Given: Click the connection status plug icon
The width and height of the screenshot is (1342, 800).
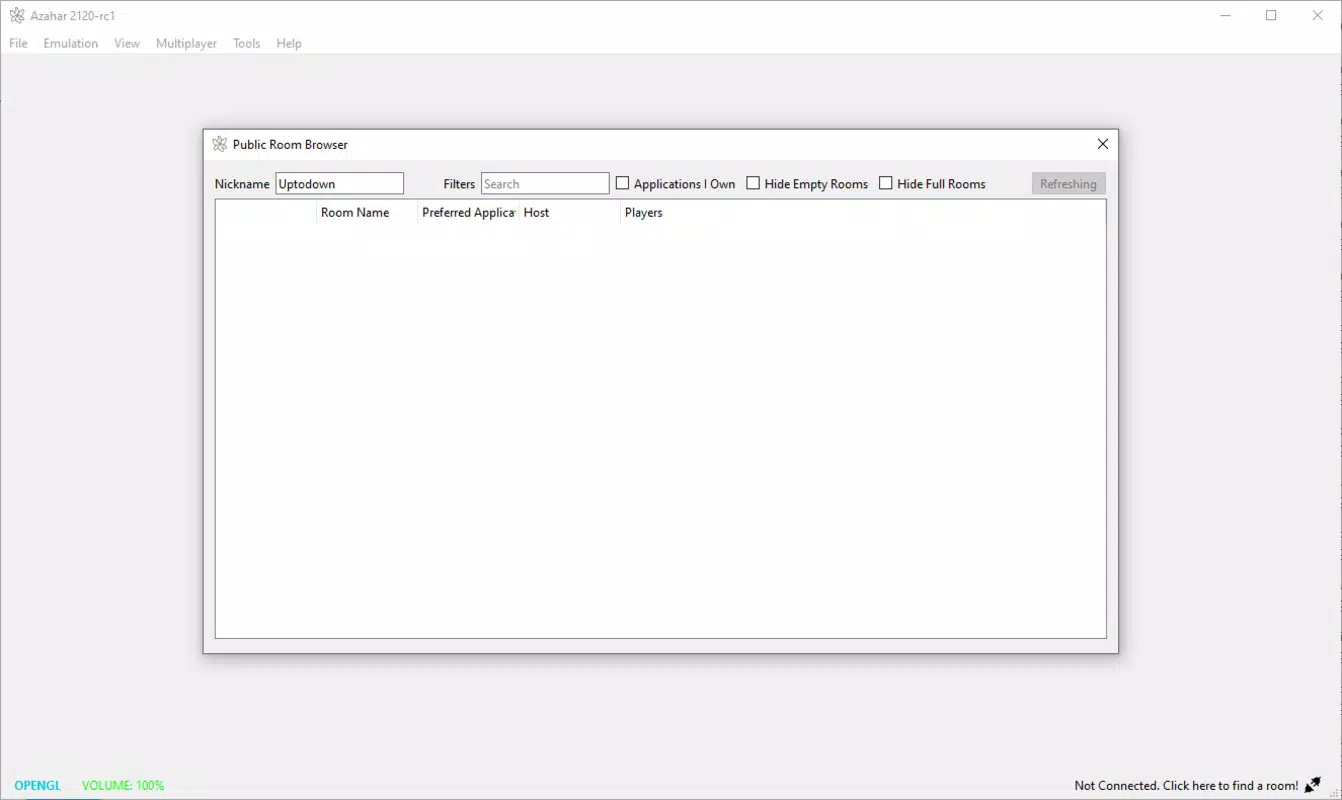Looking at the screenshot, I should pos(1313,785).
